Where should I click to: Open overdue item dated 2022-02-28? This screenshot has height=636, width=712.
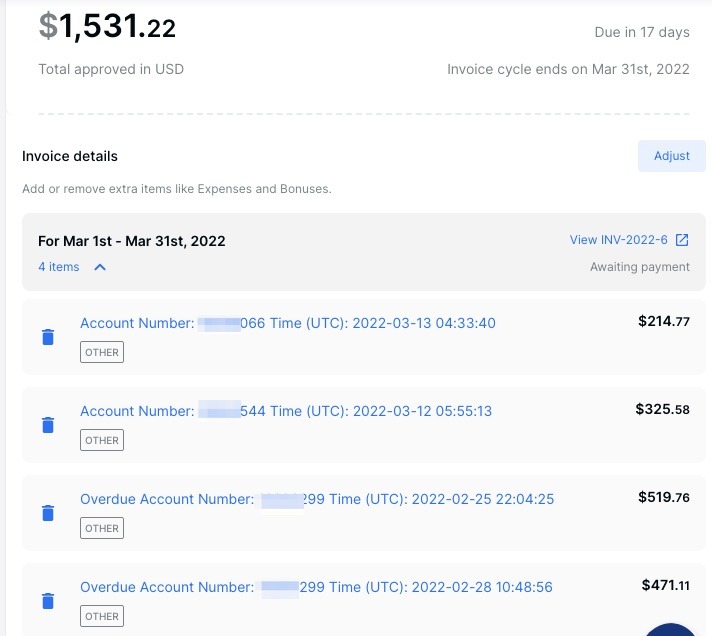[316, 587]
